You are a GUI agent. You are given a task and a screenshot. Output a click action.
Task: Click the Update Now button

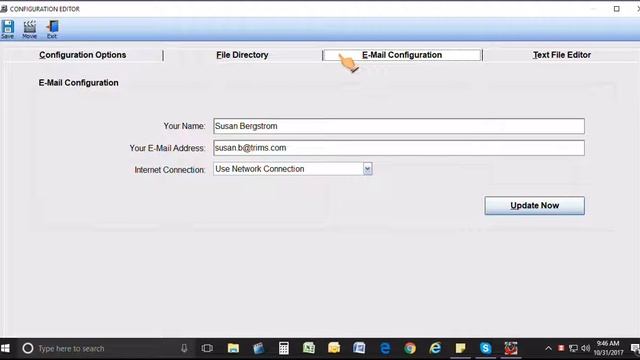click(x=534, y=206)
